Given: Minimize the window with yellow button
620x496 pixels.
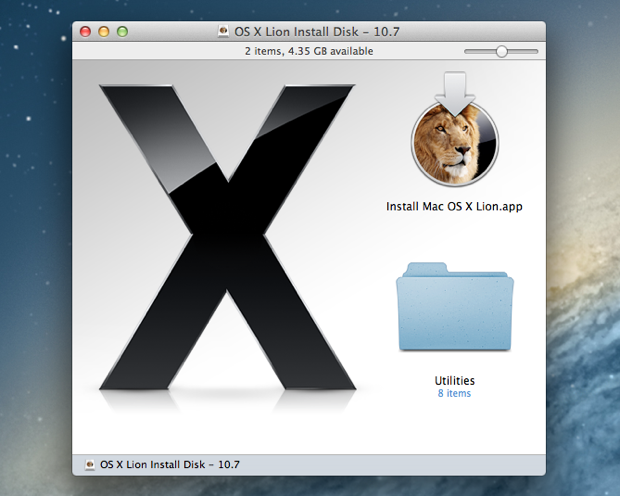Looking at the screenshot, I should (x=104, y=32).
